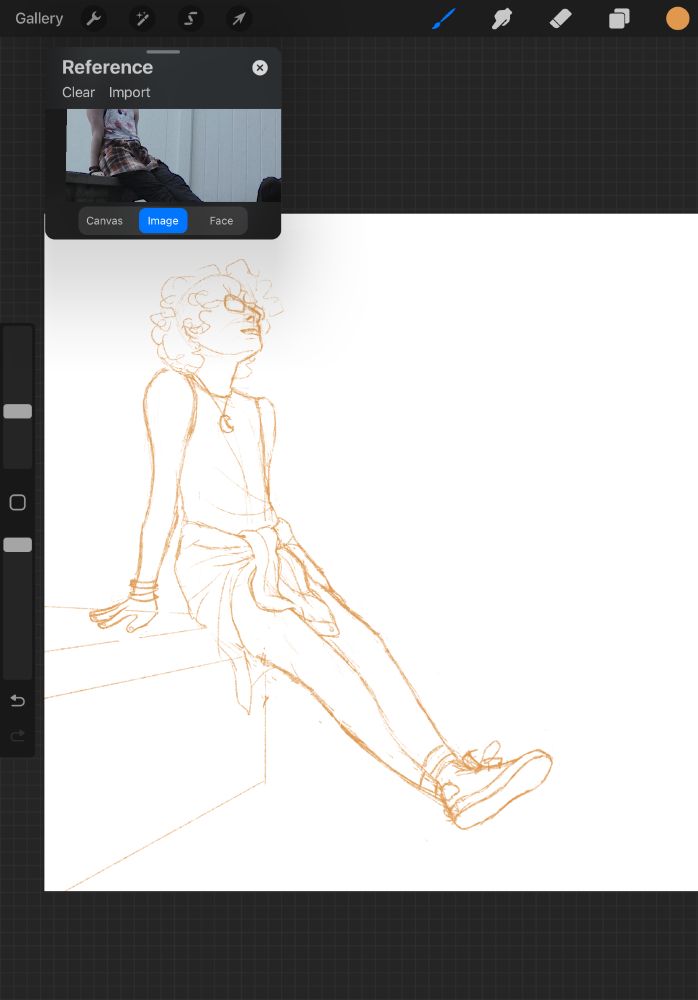This screenshot has width=698, height=1000.
Task: Click the Reference panel grab handle
Action: coord(163,52)
